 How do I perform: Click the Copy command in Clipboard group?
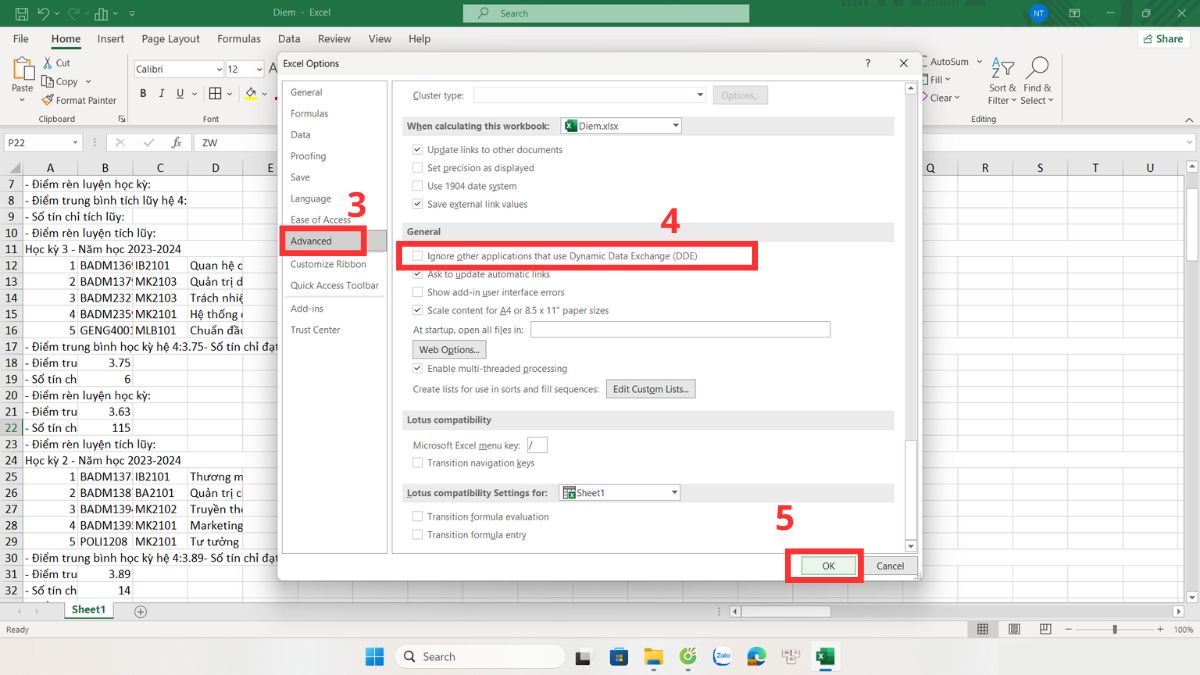coord(60,82)
